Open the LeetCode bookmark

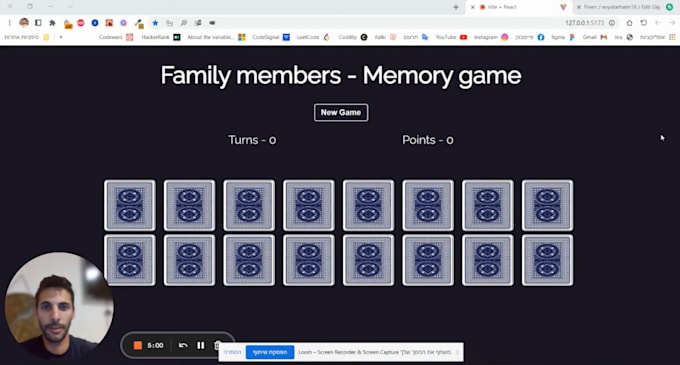[313, 37]
